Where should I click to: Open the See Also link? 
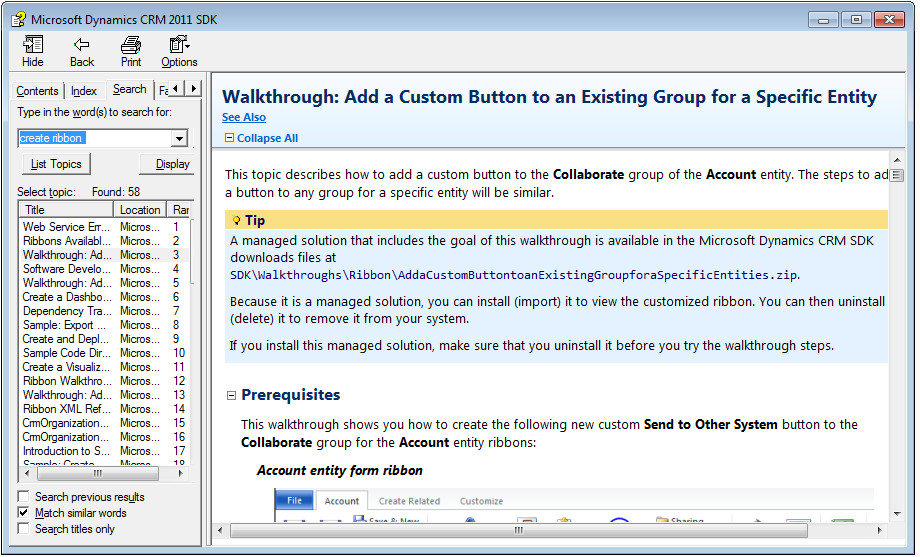click(x=244, y=117)
